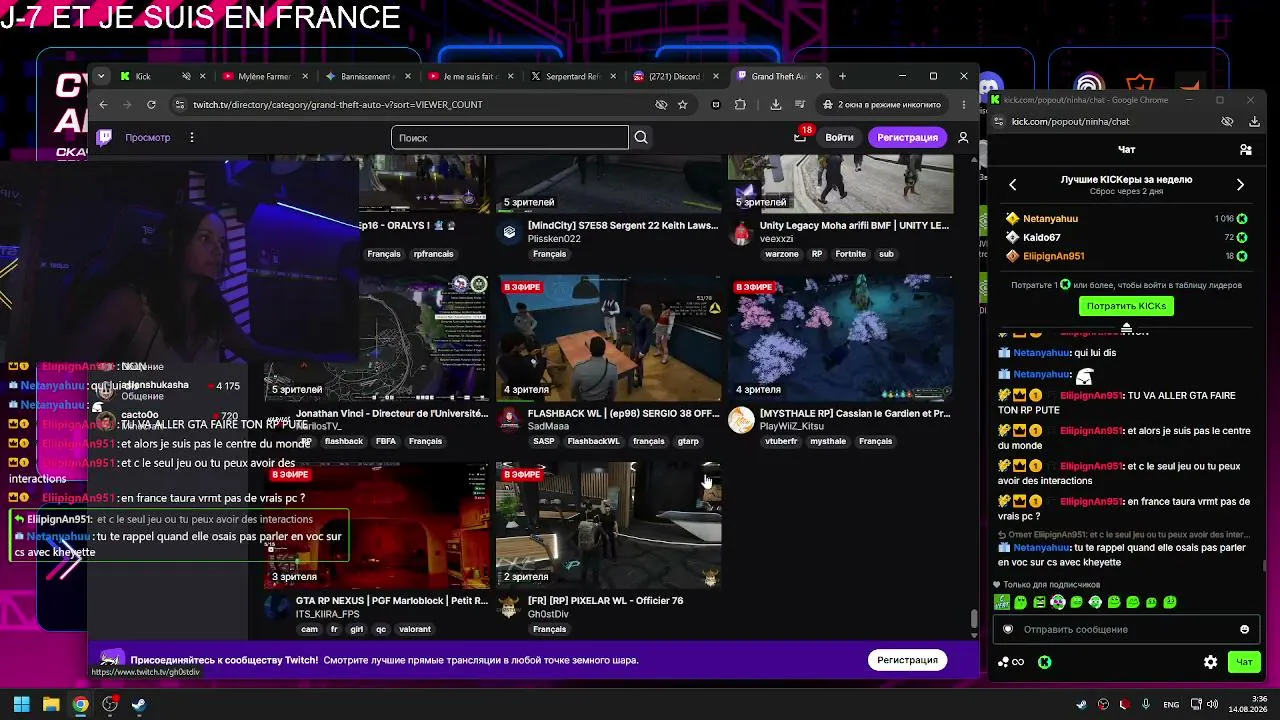This screenshot has height=720, width=1280.
Task: Show previous Kick leaderboard with left chevron
Action: 1012,184
